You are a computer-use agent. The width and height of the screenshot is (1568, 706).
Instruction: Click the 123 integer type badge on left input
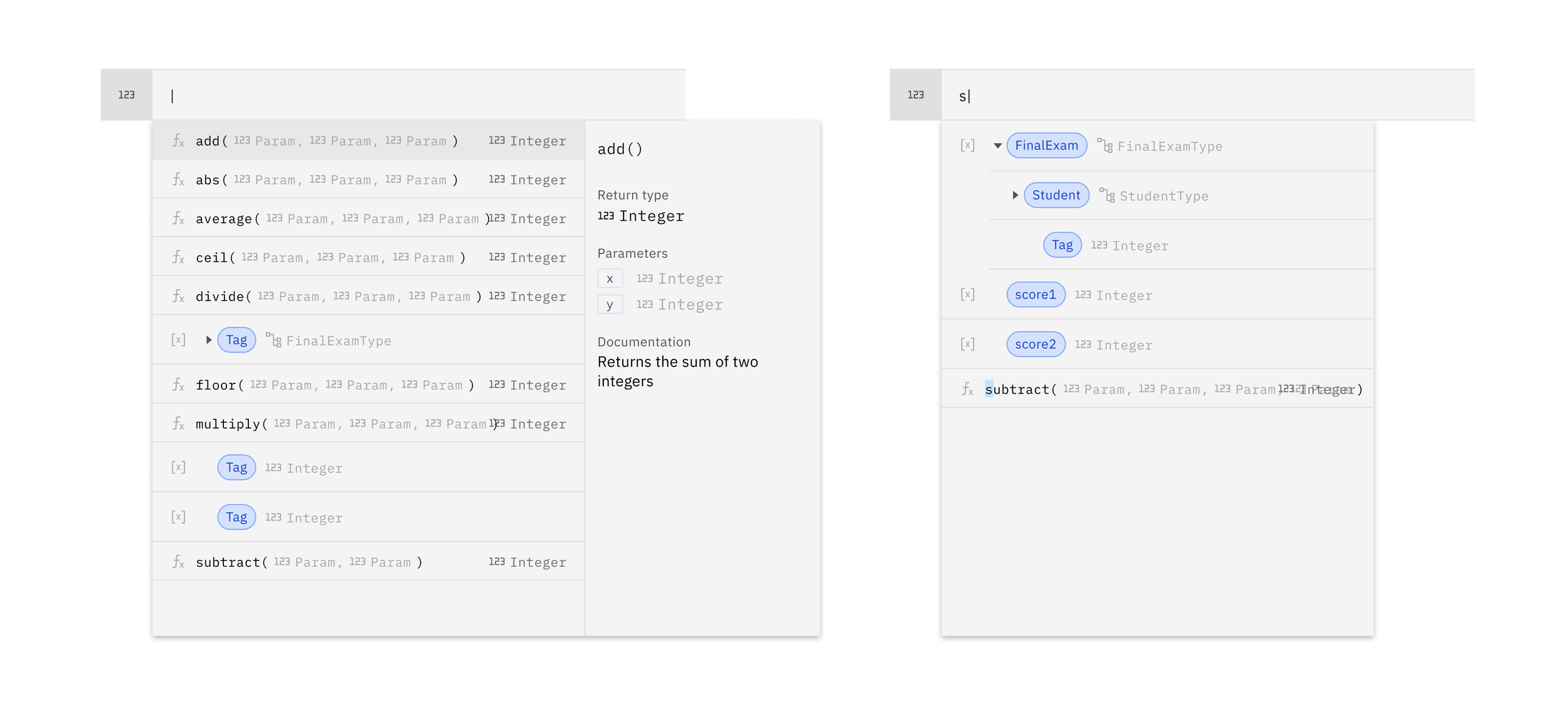[x=127, y=95]
